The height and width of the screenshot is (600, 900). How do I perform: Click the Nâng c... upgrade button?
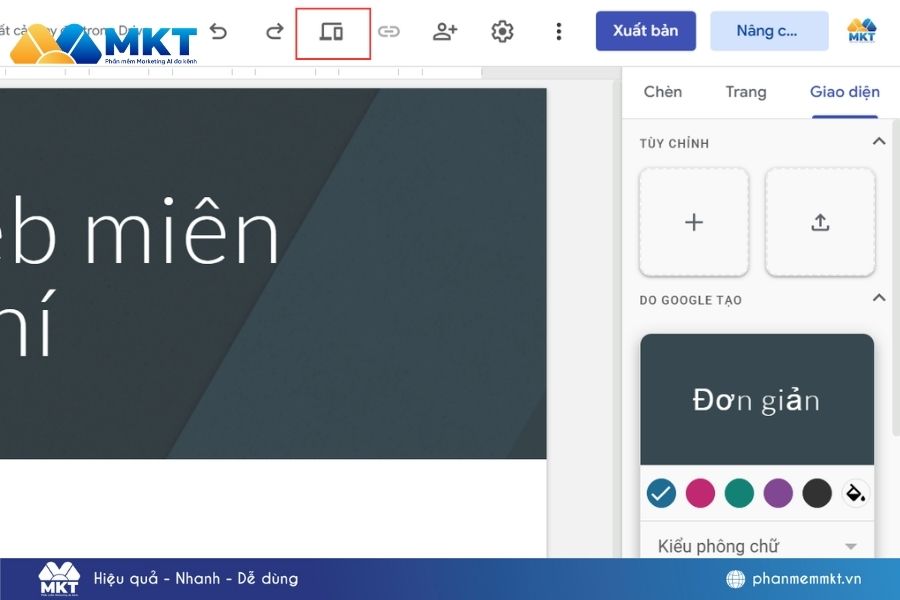pyautogui.click(x=769, y=31)
